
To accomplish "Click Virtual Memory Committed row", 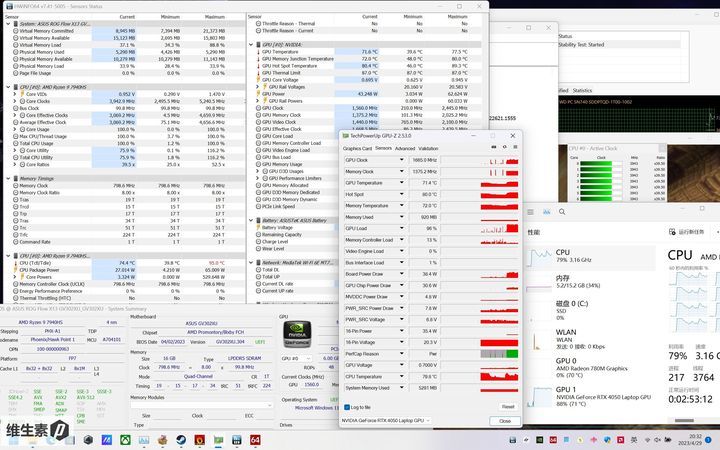I will tap(122, 31).
